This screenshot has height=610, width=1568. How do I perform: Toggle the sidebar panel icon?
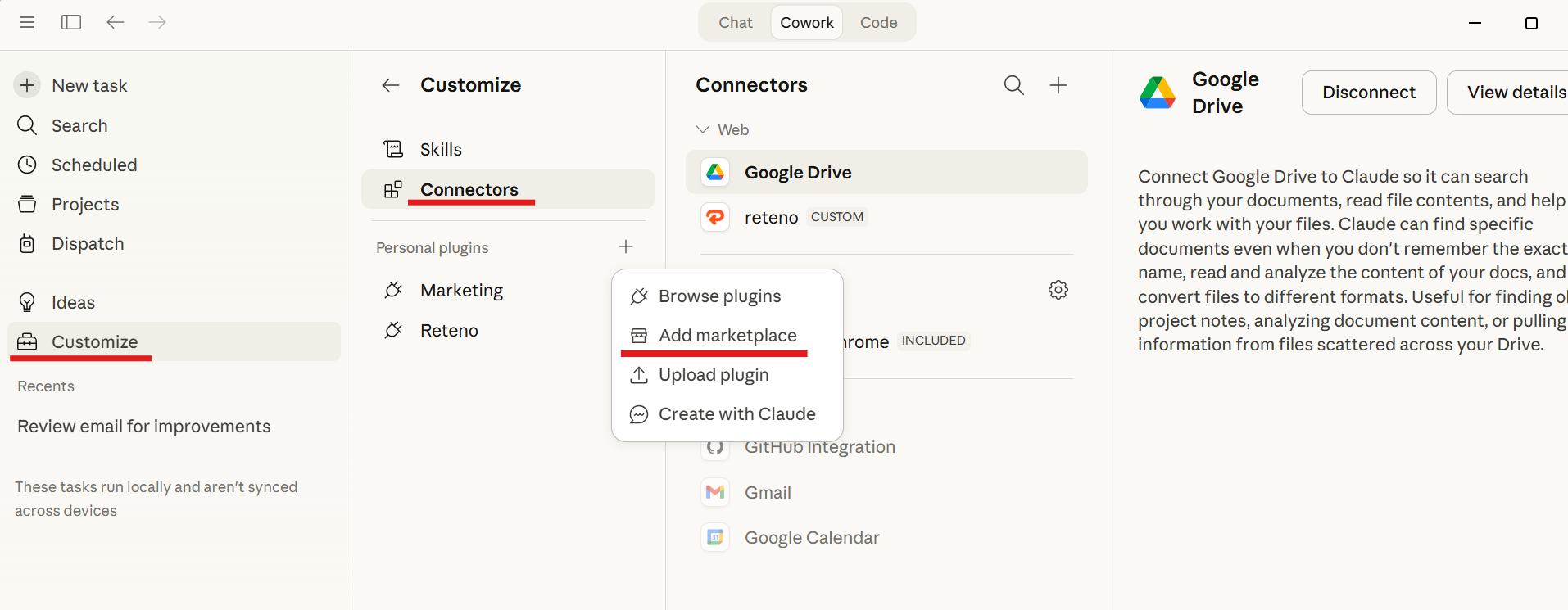pos(71,22)
